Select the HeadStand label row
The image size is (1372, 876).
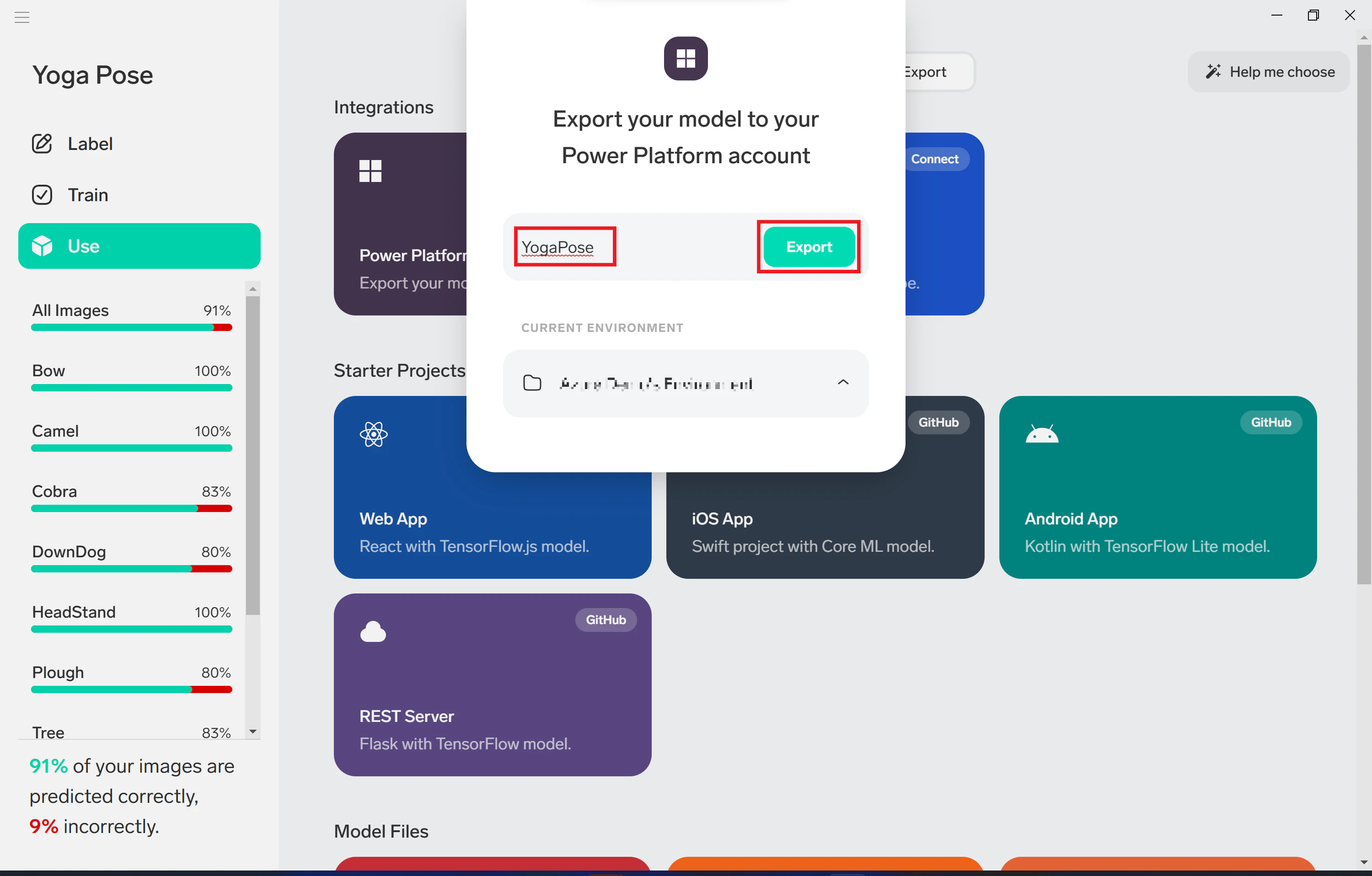[x=132, y=618]
